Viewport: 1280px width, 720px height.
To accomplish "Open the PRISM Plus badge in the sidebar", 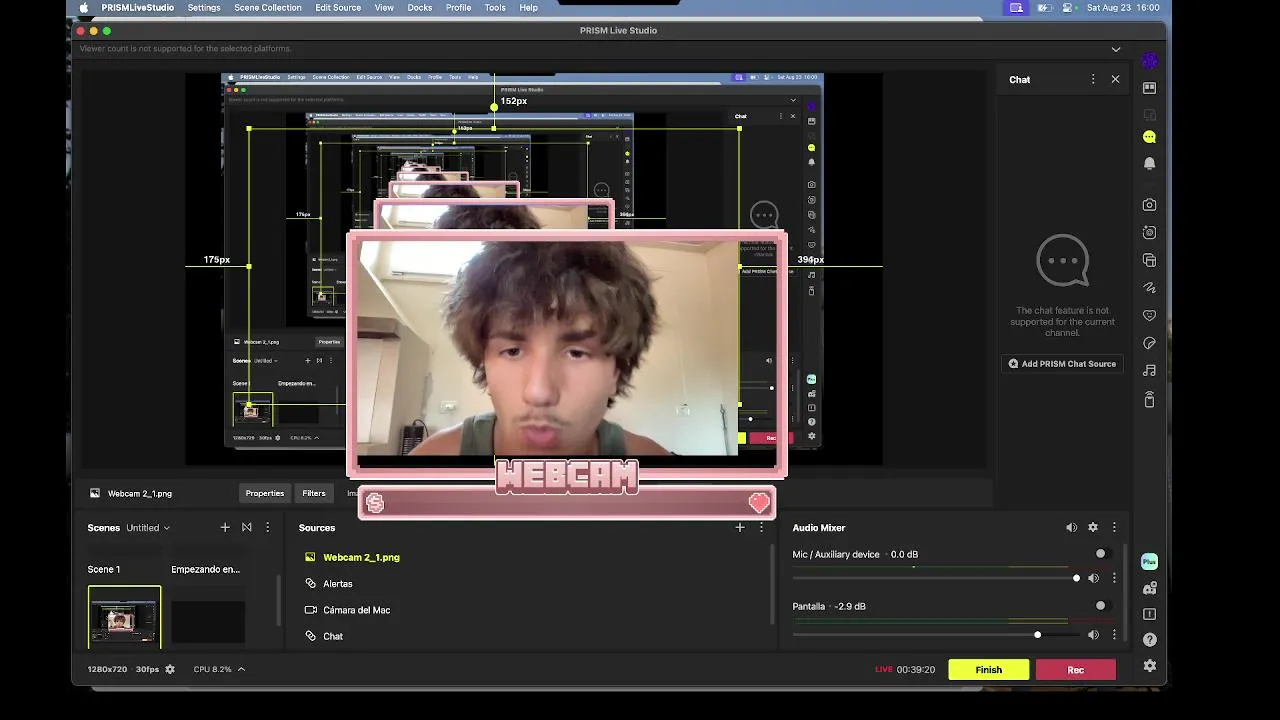I will pyautogui.click(x=1149, y=562).
